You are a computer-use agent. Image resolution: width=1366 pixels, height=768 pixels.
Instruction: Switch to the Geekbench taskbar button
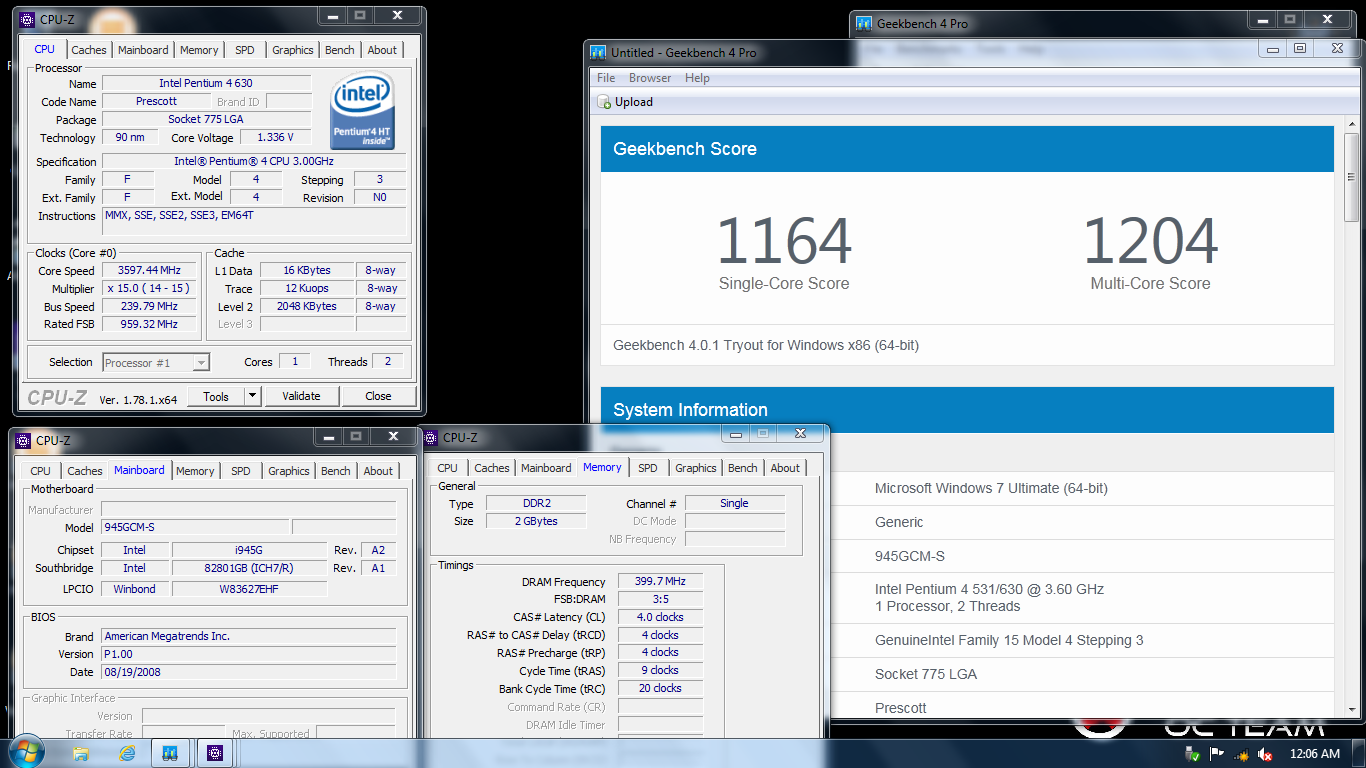170,753
